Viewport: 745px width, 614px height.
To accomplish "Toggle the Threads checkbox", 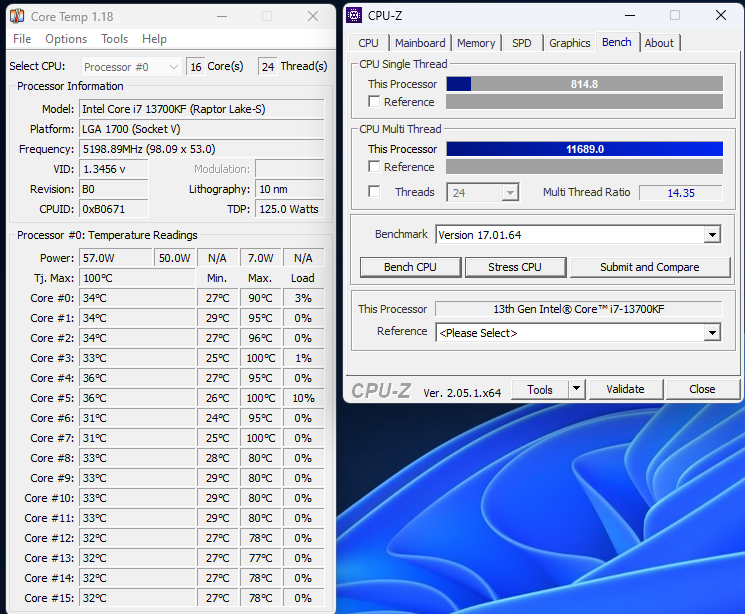I will pos(374,192).
